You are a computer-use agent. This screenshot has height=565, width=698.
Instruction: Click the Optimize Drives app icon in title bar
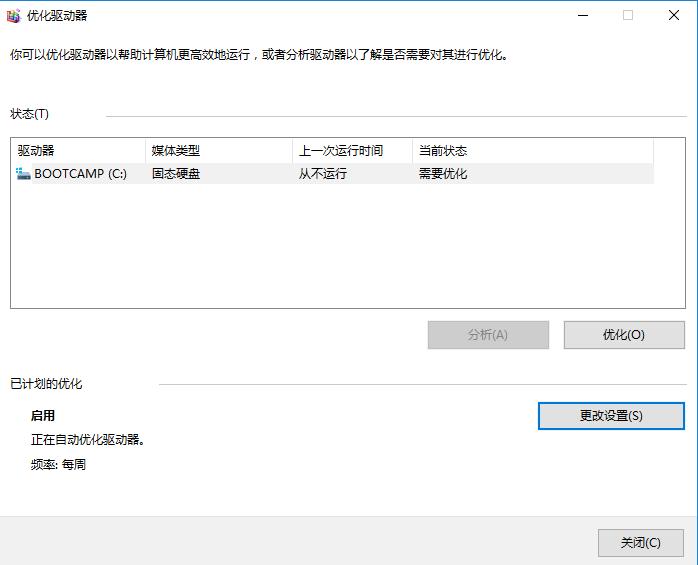[x=14, y=16]
